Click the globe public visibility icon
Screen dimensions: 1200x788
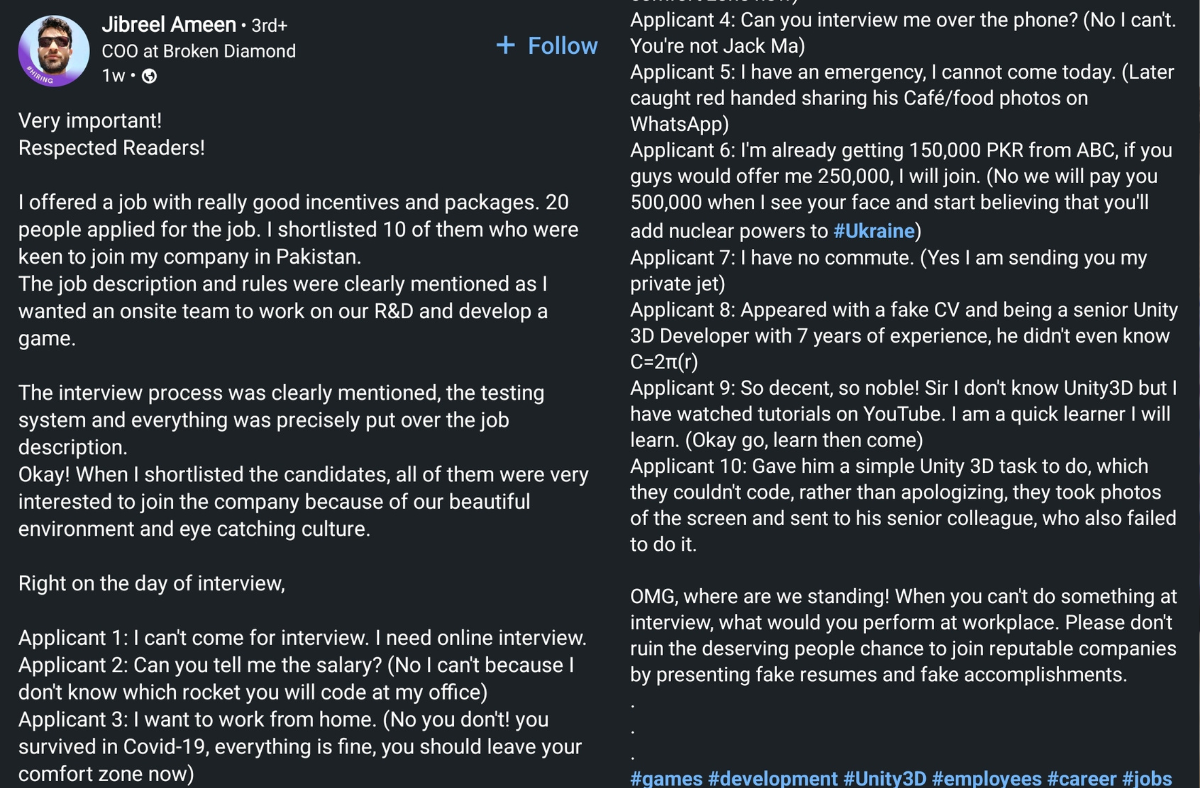coord(149,76)
